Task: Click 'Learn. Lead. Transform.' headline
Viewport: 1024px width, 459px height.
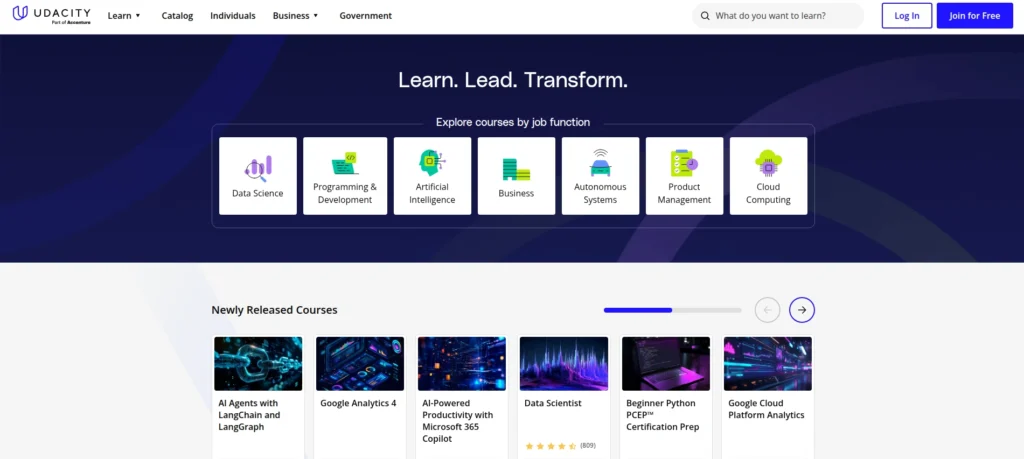Action: click(x=513, y=80)
